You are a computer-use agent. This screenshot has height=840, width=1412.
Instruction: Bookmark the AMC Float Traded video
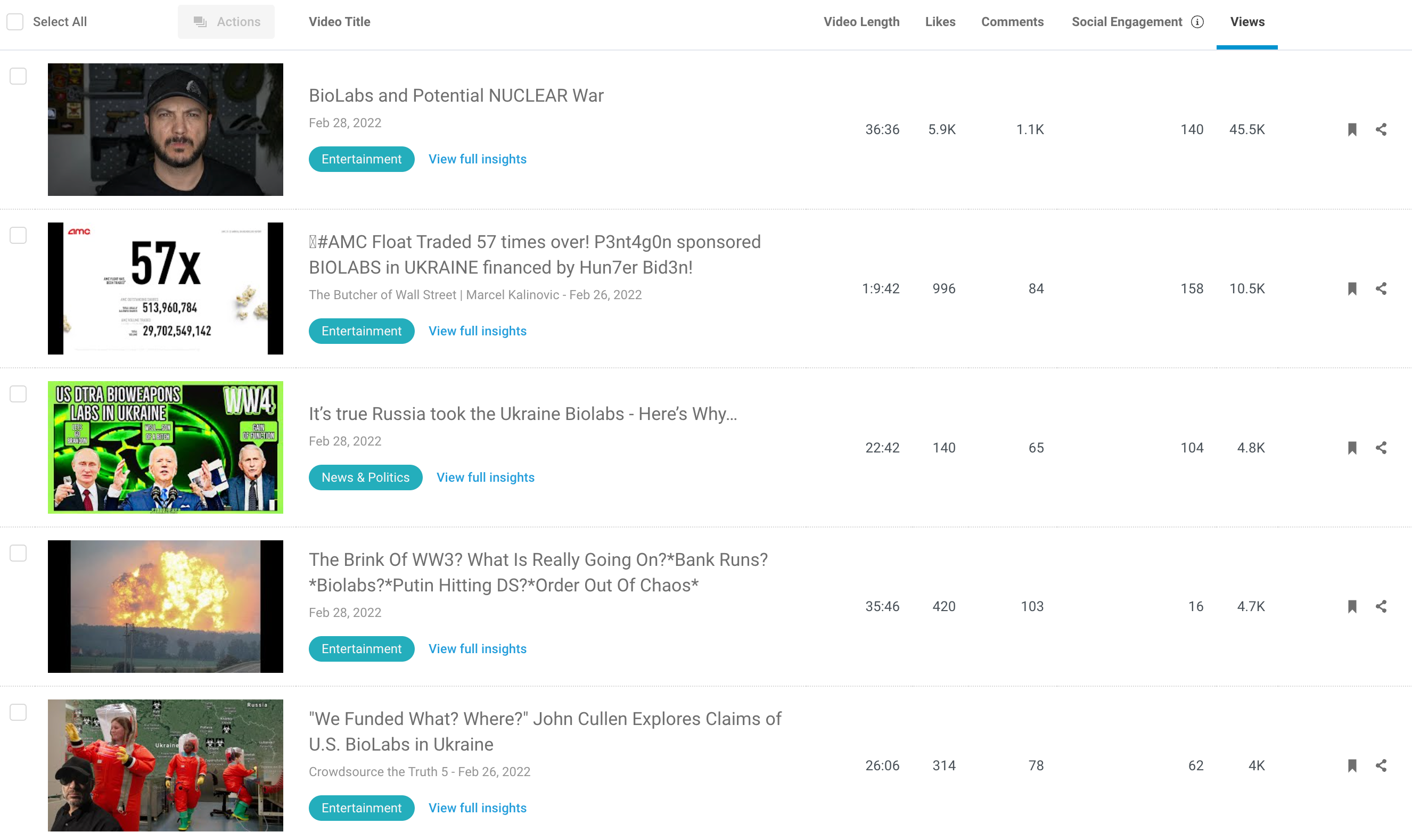[1352, 289]
